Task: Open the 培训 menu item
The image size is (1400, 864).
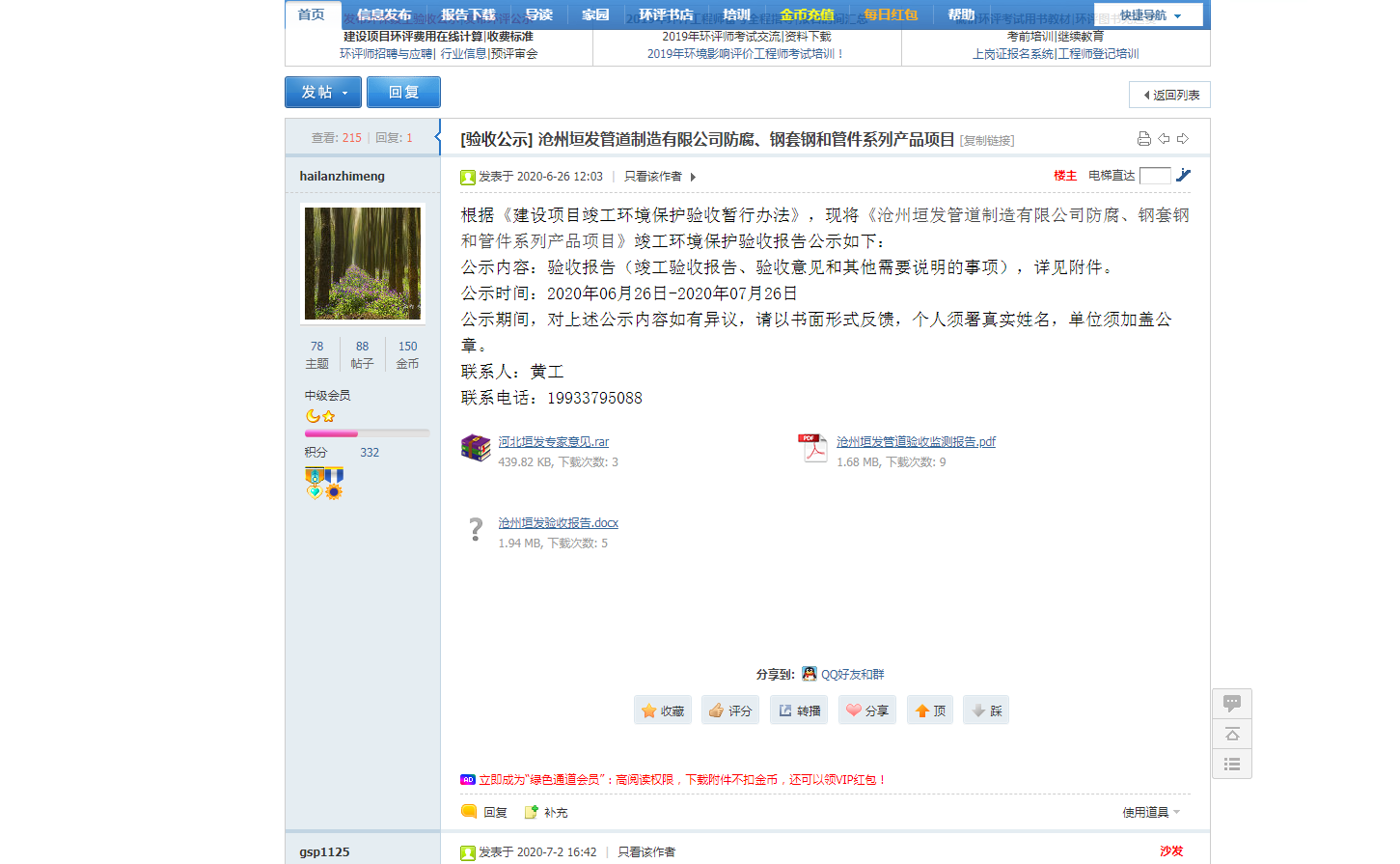Action: pyautogui.click(x=736, y=14)
